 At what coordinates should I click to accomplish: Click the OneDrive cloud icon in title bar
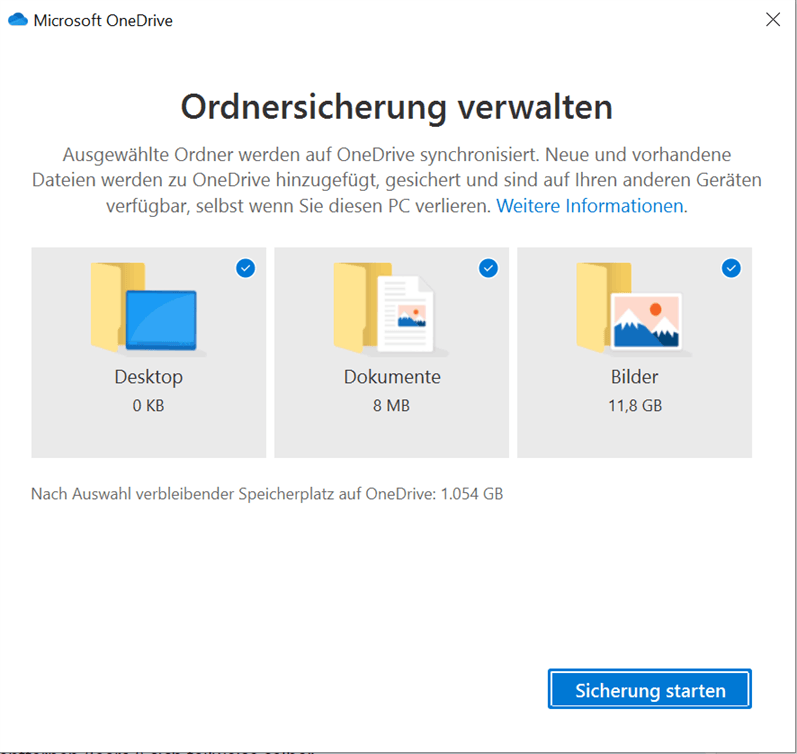coord(17,20)
